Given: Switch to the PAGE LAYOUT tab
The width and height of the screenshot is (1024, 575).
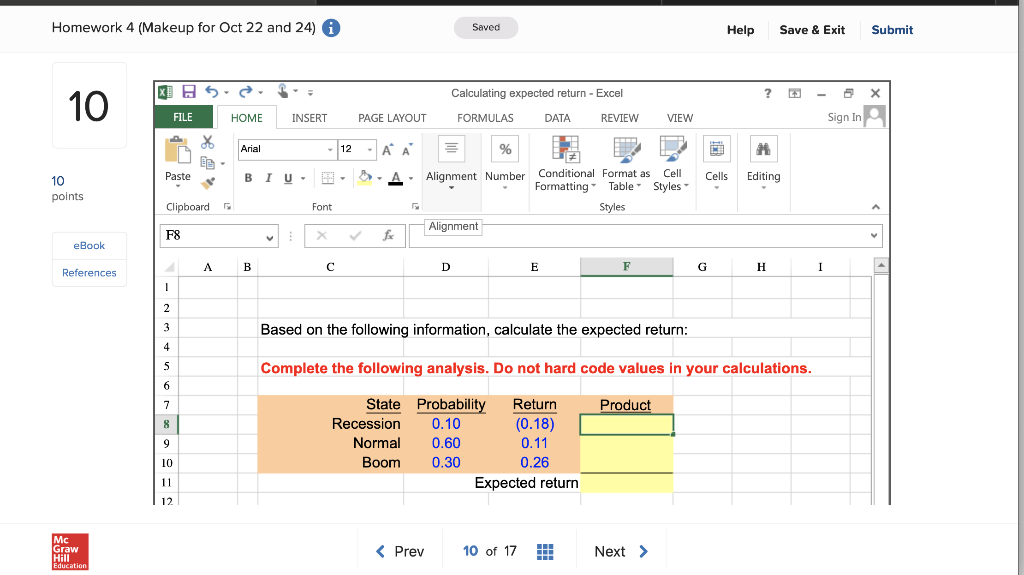Looking at the screenshot, I should (x=392, y=118).
